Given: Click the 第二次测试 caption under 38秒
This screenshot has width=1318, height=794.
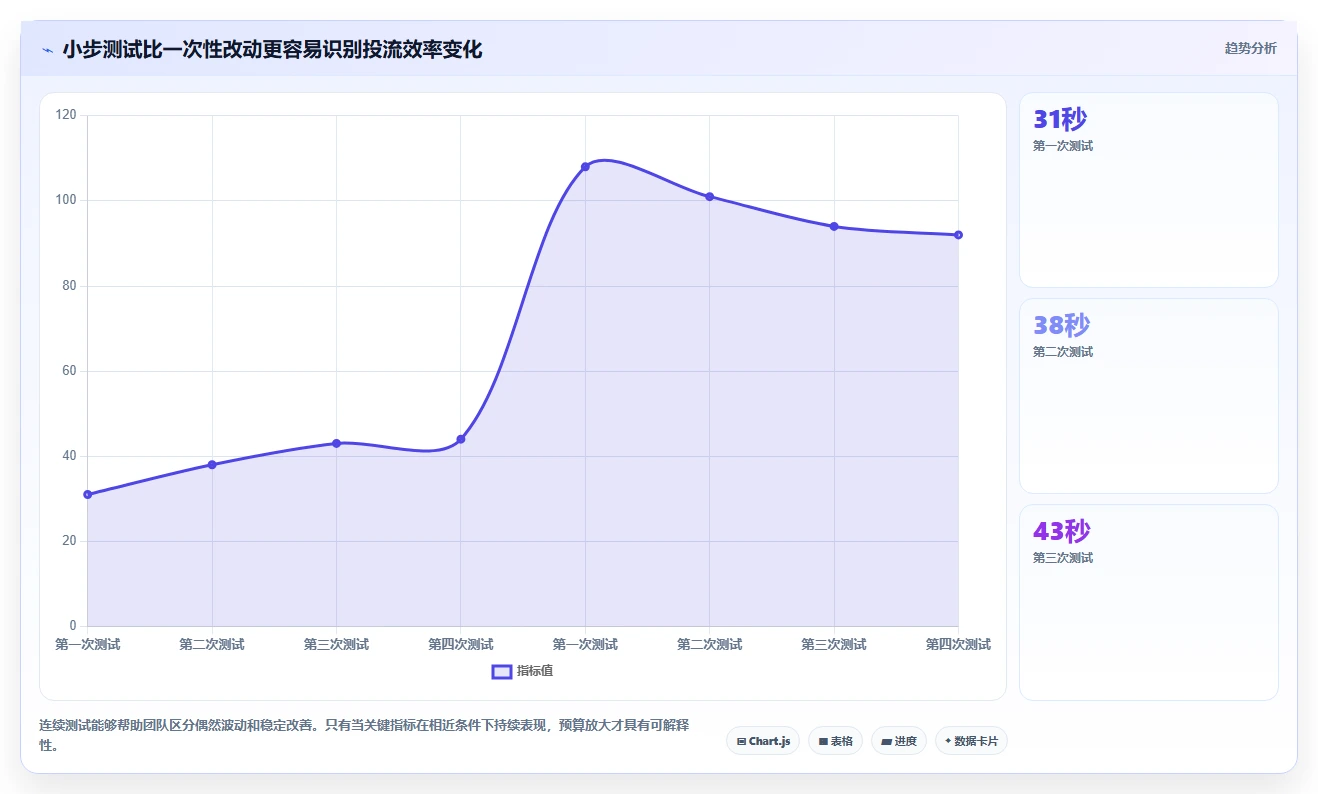Looking at the screenshot, I should click(x=1063, y=352).
